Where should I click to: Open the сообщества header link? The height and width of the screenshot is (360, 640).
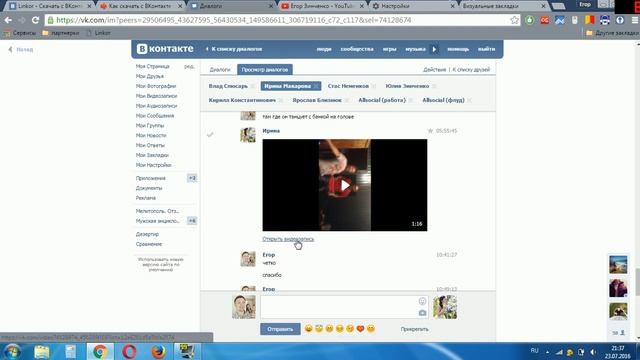click(357, 49)
